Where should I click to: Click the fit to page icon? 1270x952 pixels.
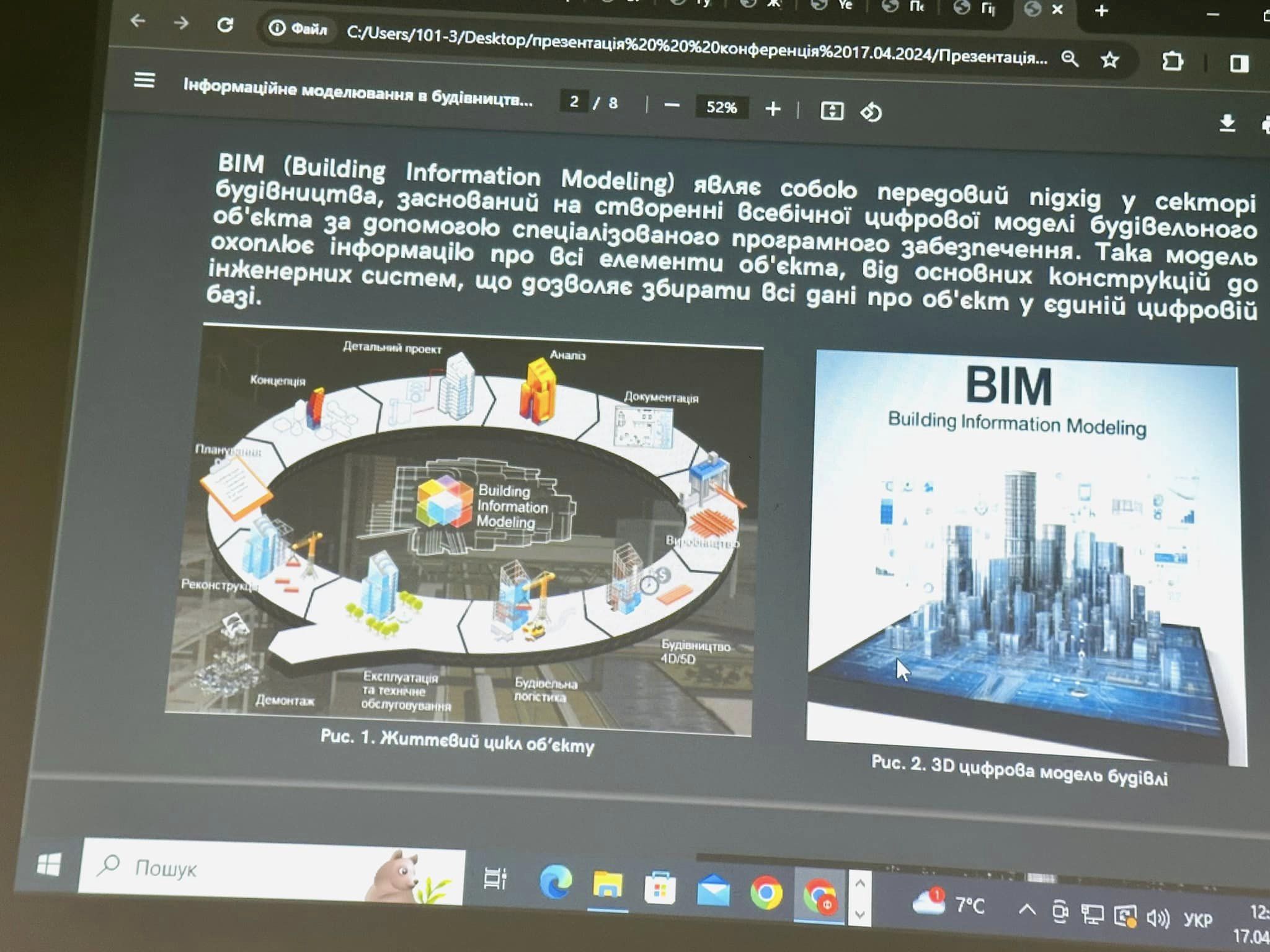pos(832,111)
